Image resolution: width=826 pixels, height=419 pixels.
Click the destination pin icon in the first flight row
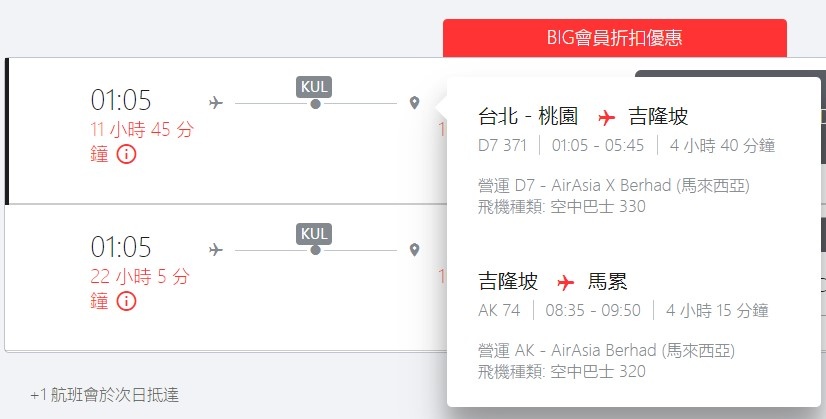pos(414,103)
